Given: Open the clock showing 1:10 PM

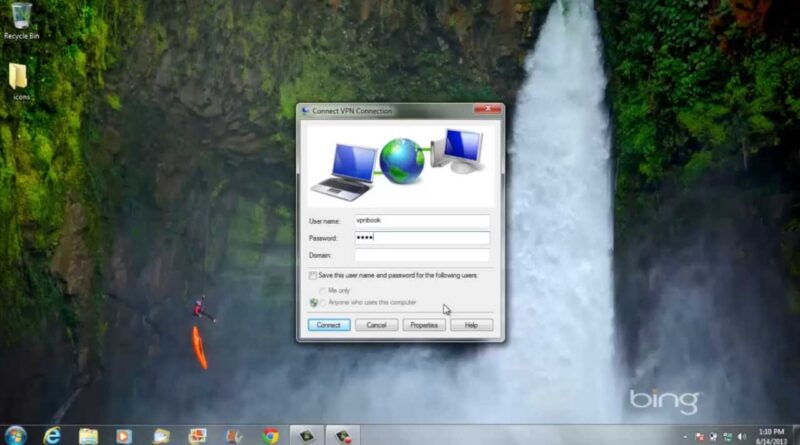Looking at the screenshot, I should [771, 436].
